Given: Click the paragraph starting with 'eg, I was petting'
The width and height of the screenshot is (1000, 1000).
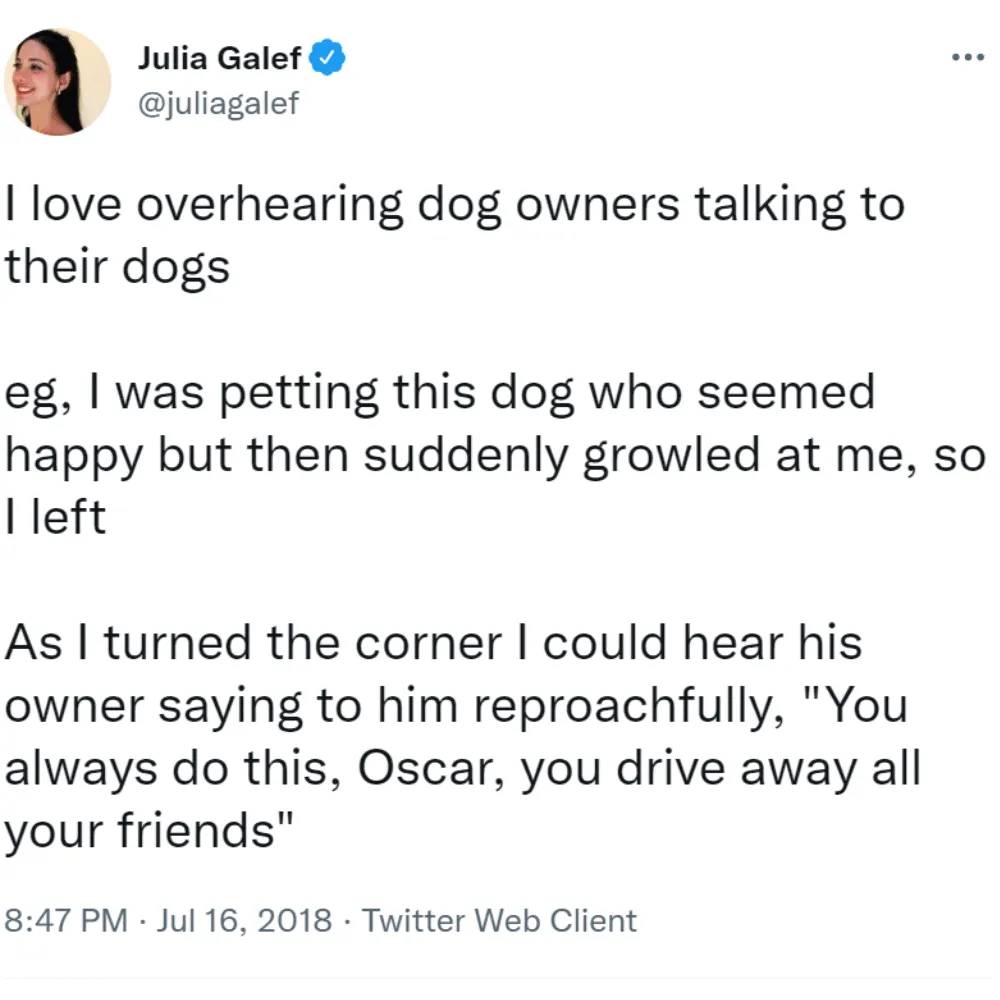Looking at the screenshot, I should [495, 455].
